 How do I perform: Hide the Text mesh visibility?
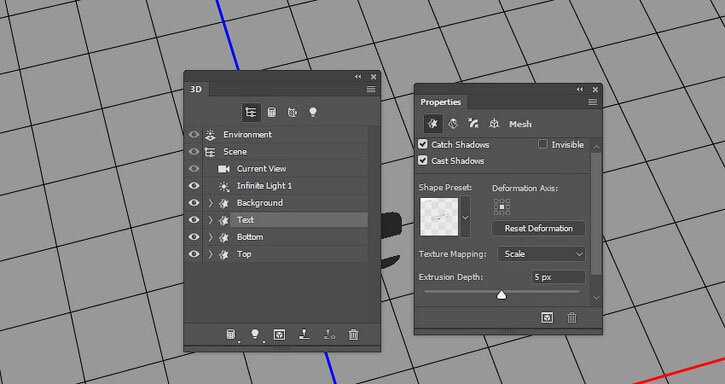click(194, 220)
